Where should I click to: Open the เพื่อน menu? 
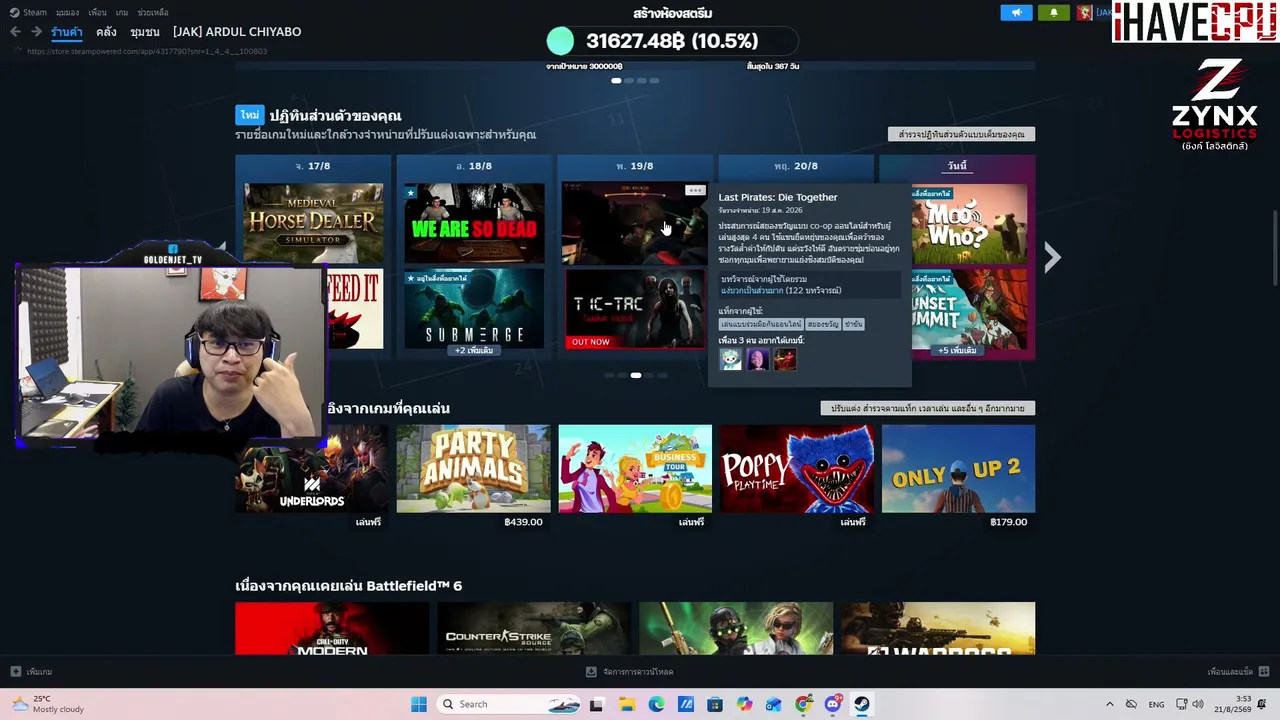click(97, 12)
